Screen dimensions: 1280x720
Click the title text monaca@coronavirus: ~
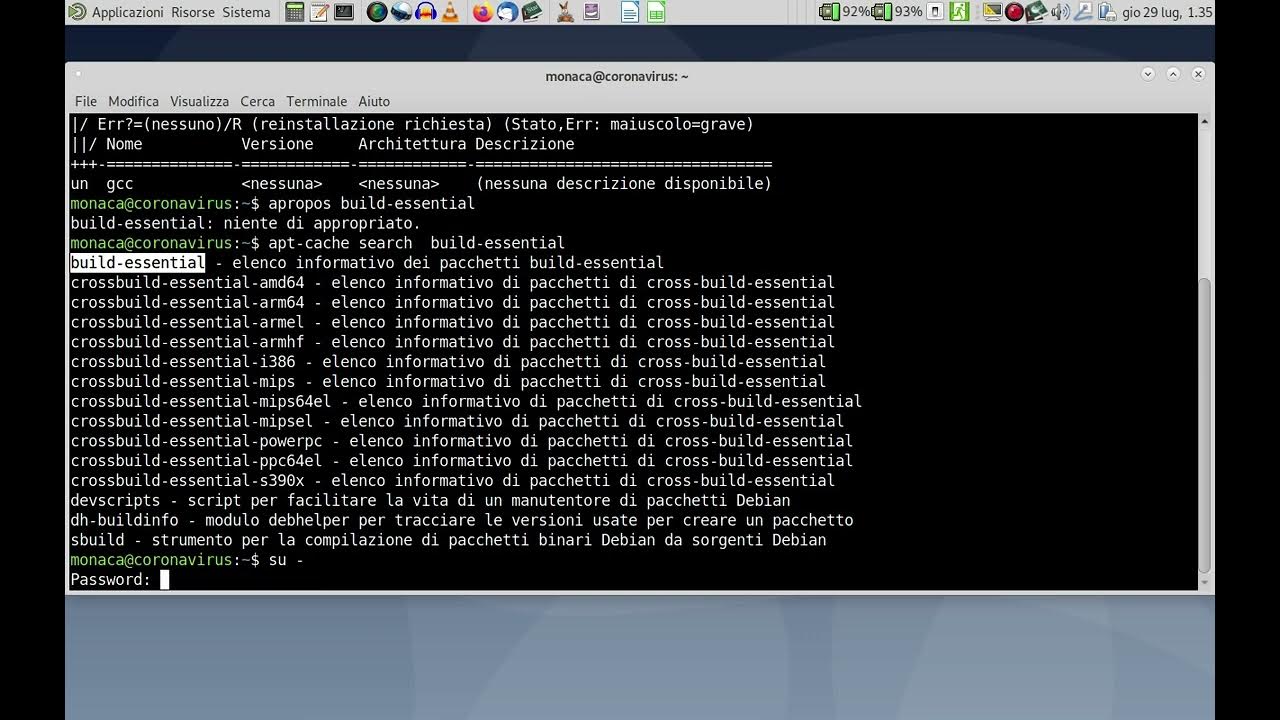(x=617, y=76)
